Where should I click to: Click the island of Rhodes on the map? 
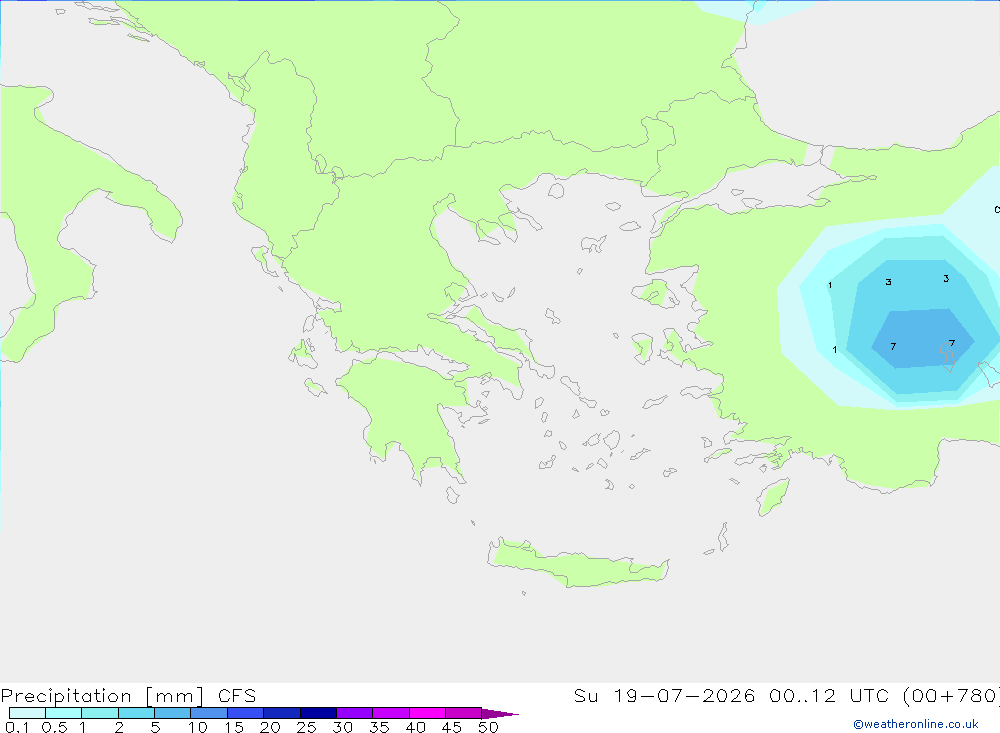click(x=773, y=498)
